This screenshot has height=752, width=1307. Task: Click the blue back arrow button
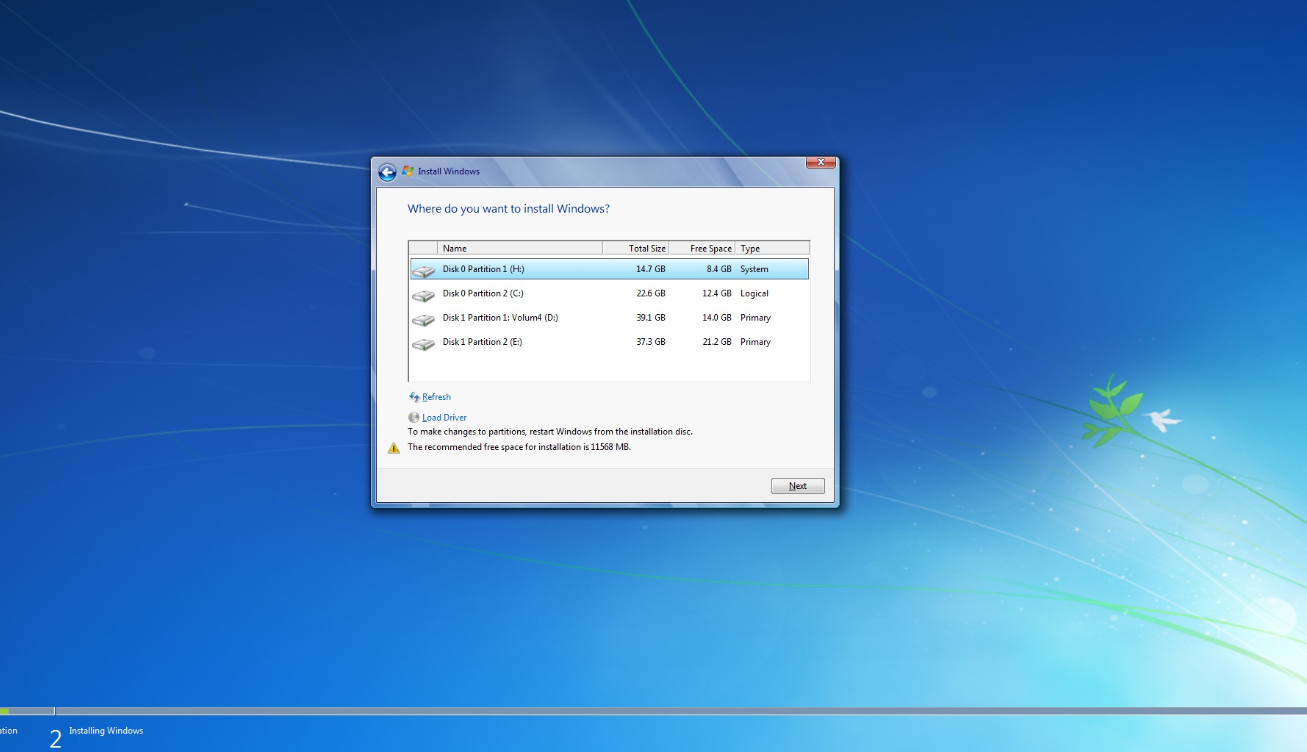point(387,172)
